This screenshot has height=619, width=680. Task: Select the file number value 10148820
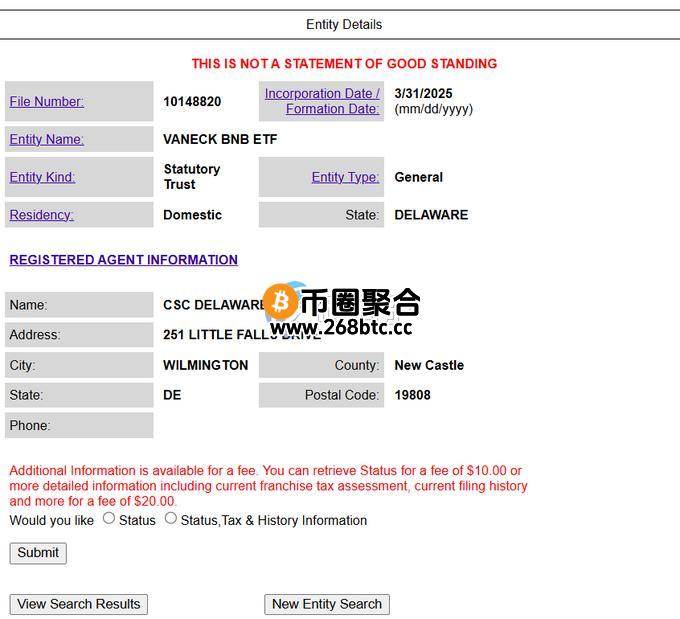[192, 102]
